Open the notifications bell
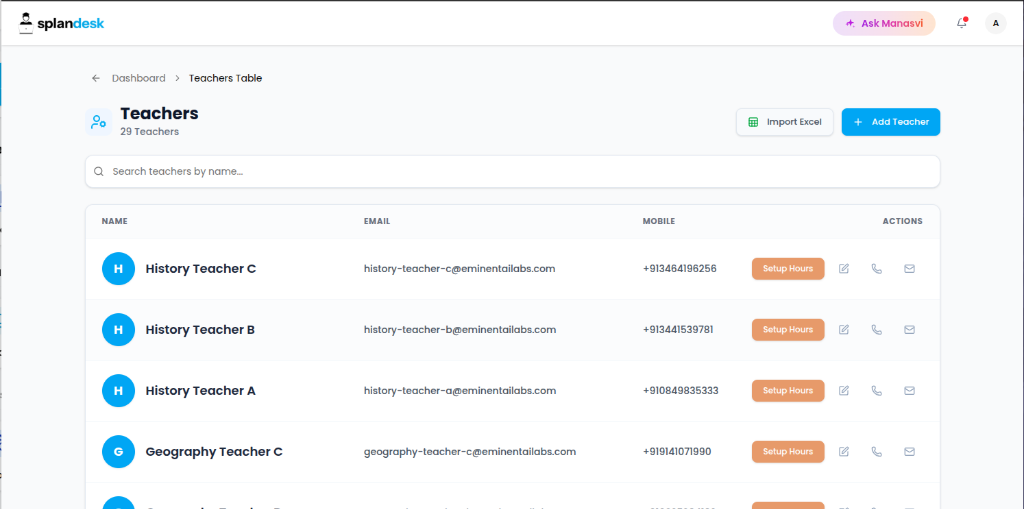Screen dimensions: 1024x509 pyautogui.click(x=961, y=24)
